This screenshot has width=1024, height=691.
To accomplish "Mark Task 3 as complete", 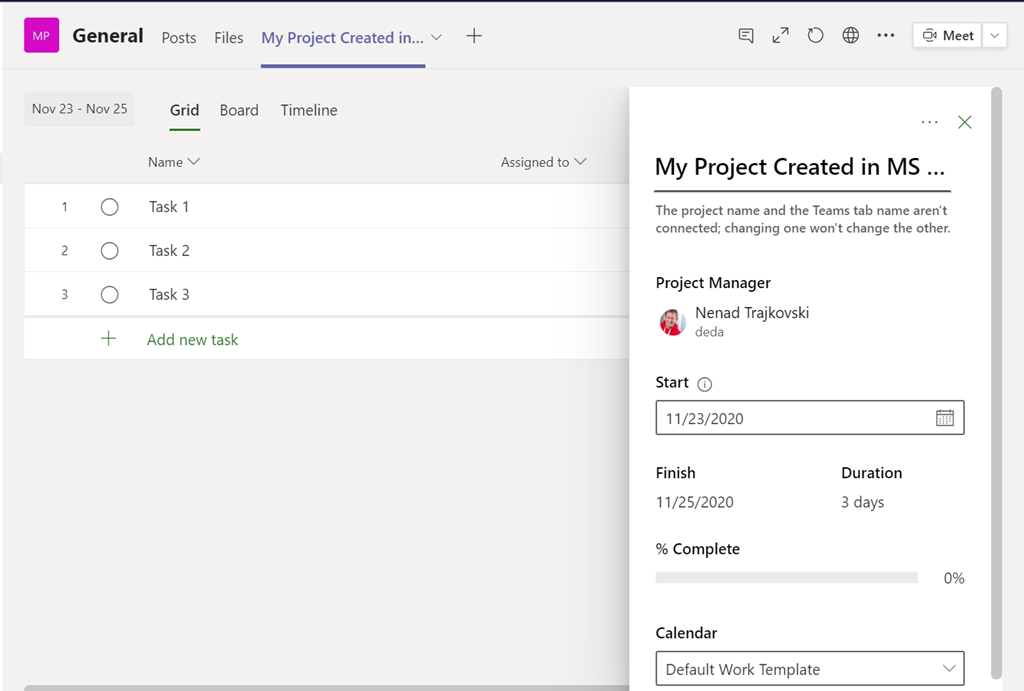I will coord(110,295).
